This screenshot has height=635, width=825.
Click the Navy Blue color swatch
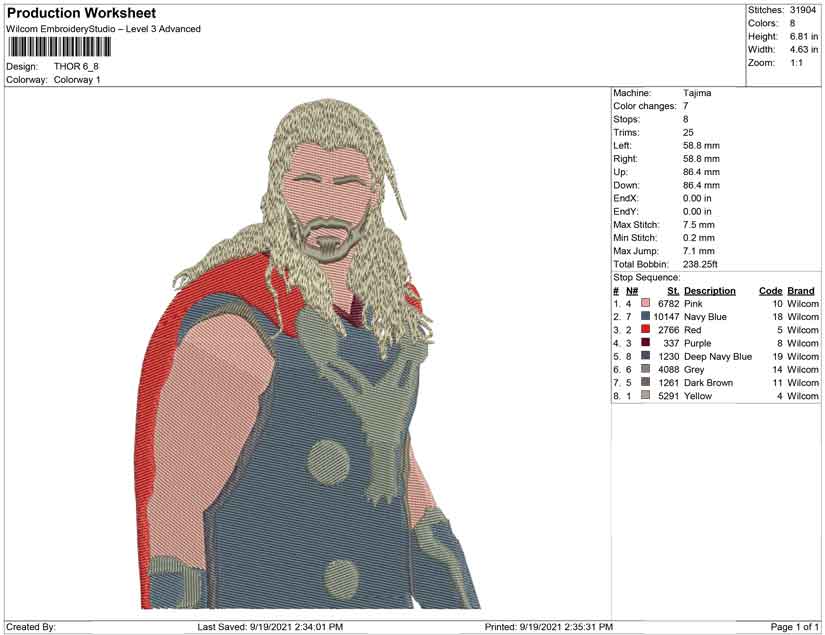pos(645,317)
